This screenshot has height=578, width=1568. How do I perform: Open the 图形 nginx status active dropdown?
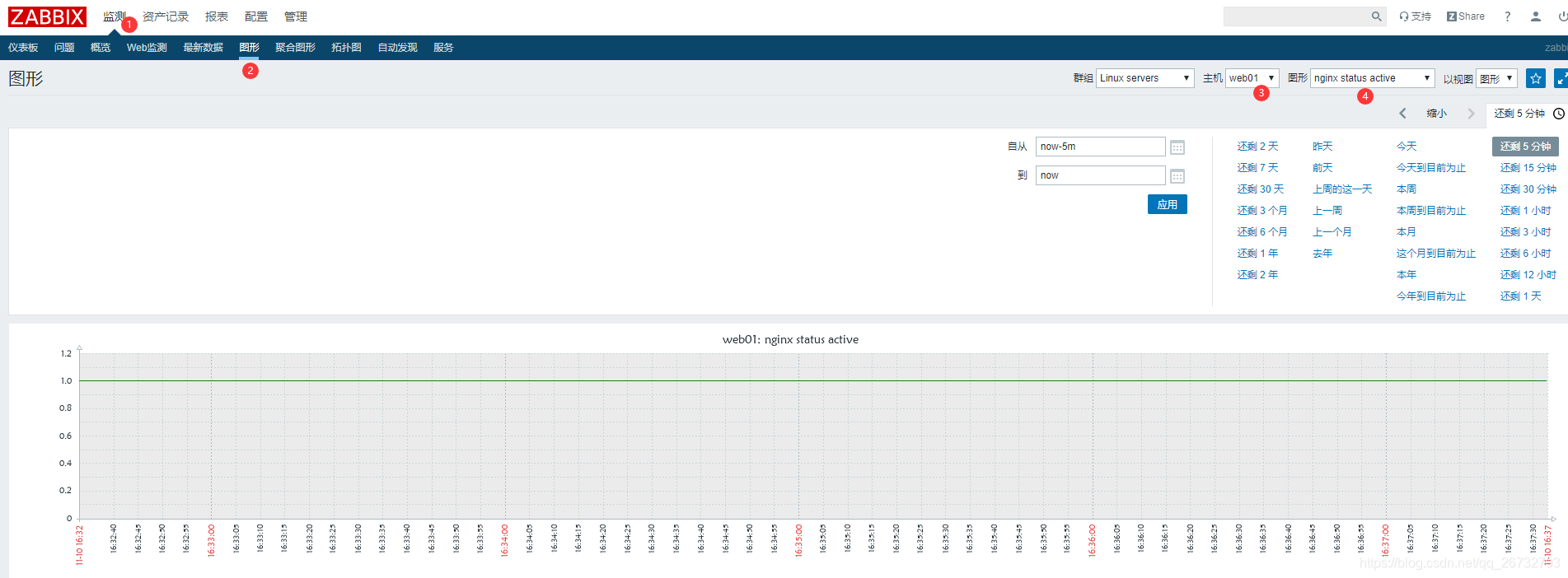point(1372,78)
